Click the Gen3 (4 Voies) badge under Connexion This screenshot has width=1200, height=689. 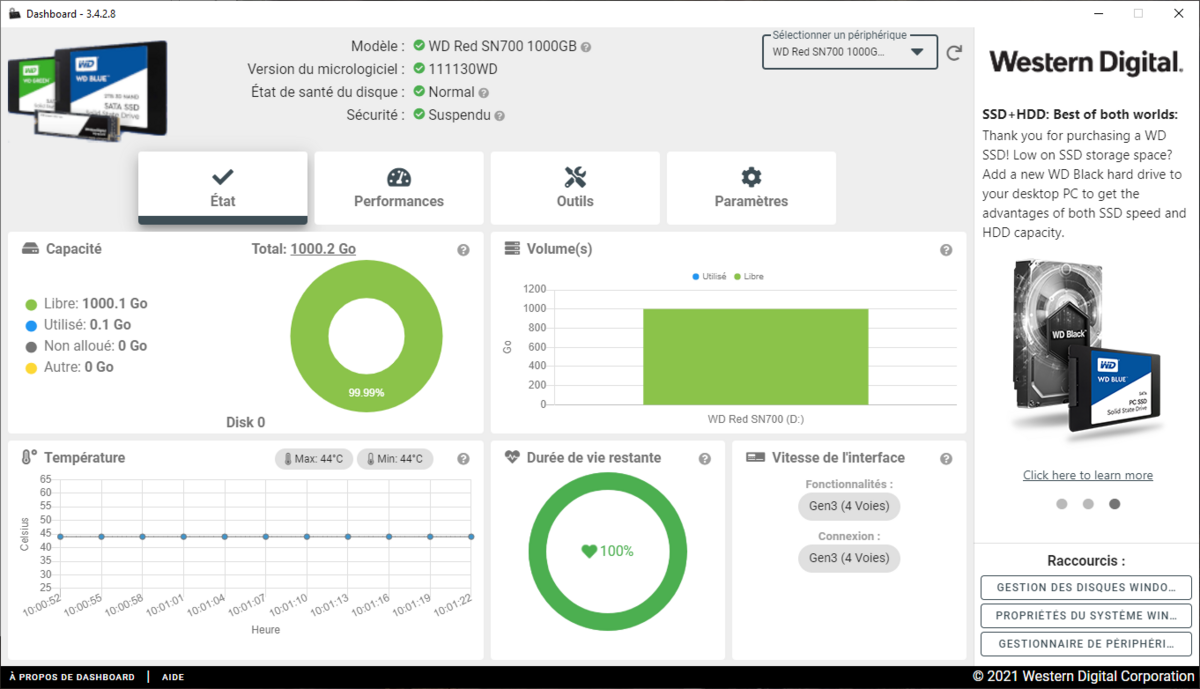849,558
